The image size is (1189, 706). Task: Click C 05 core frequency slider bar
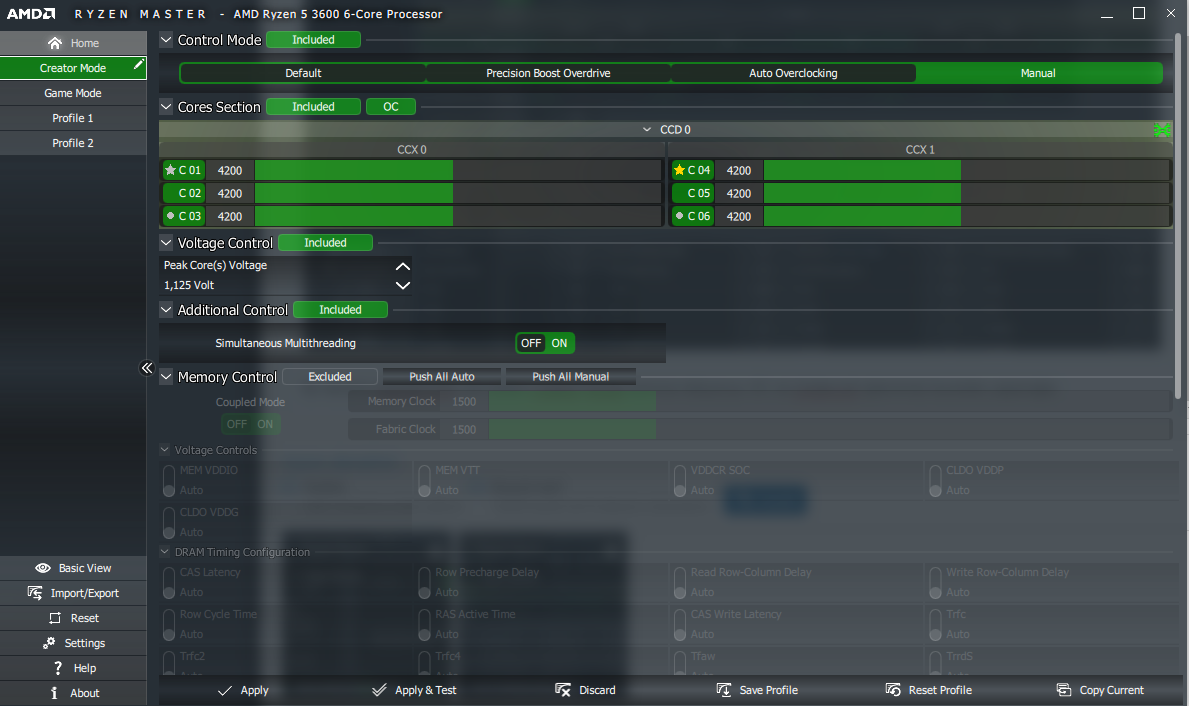pyautogui.click(x=967, y=193)
